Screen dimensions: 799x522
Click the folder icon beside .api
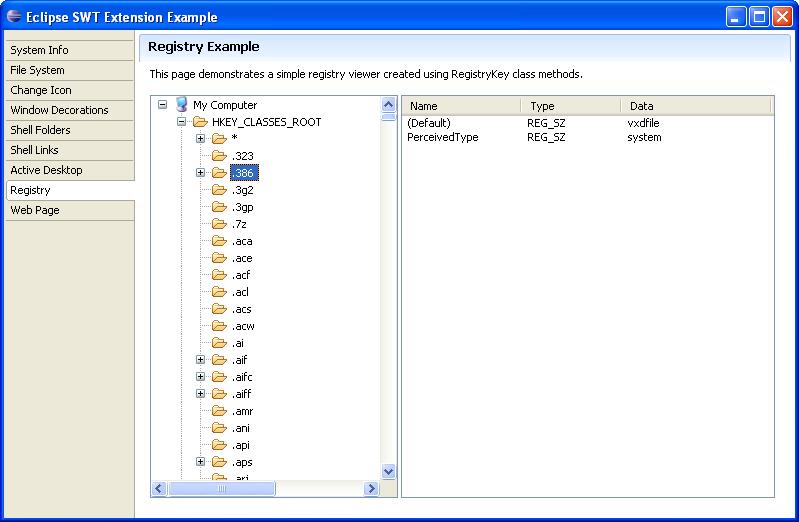219,445
